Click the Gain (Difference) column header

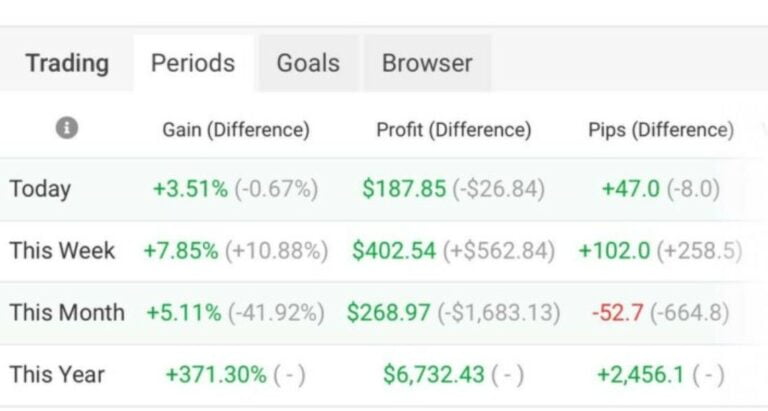pos(236,130)
